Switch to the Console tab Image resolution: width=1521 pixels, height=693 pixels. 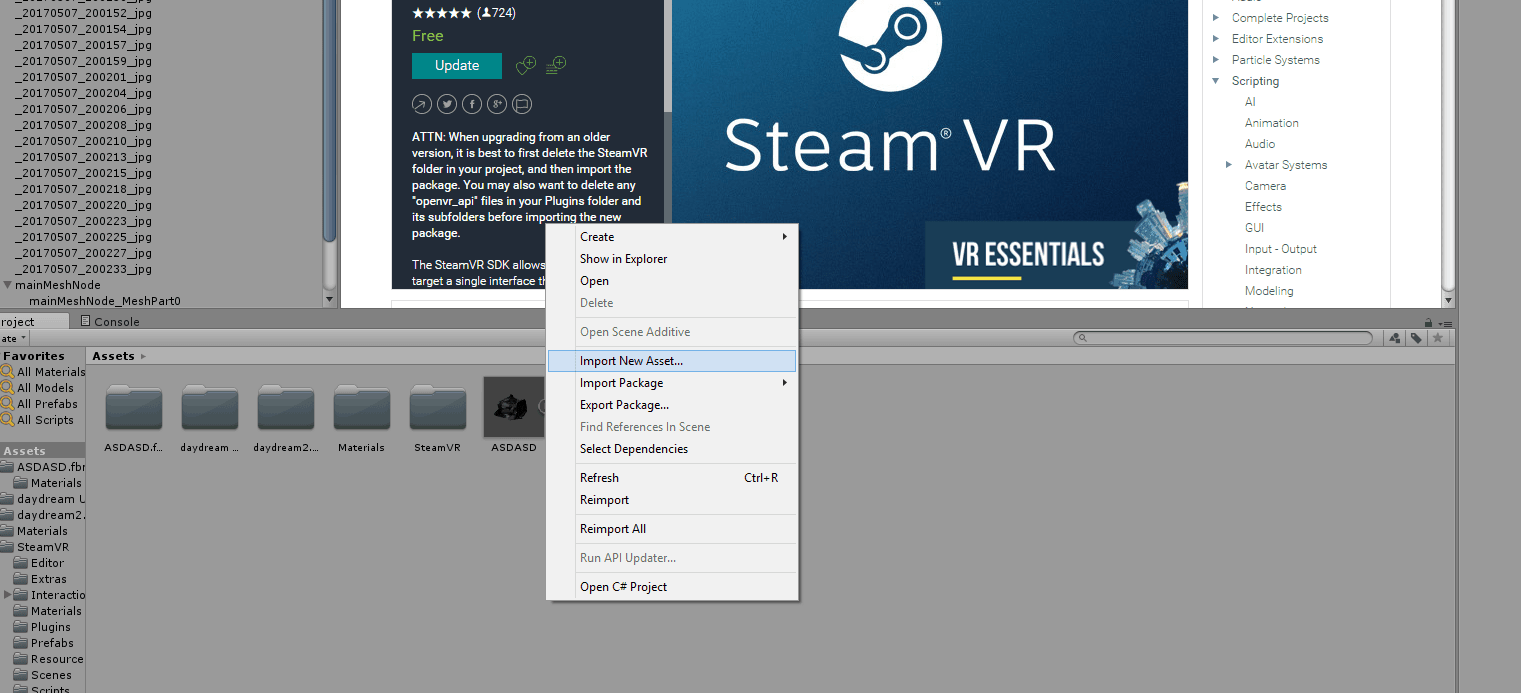(110, 322)
